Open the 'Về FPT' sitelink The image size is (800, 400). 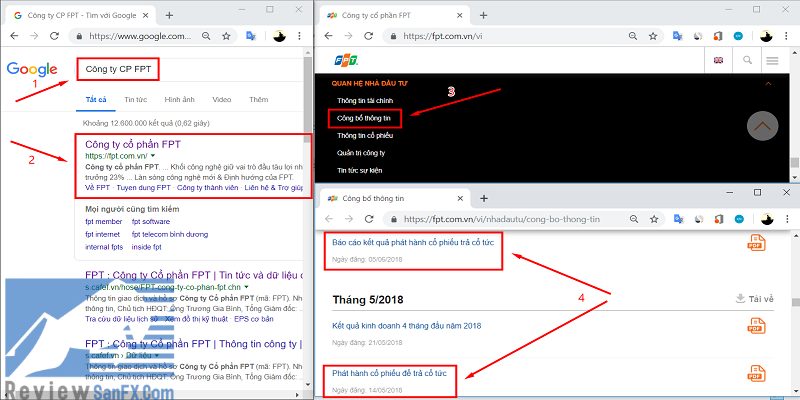(x=97, y=188)
